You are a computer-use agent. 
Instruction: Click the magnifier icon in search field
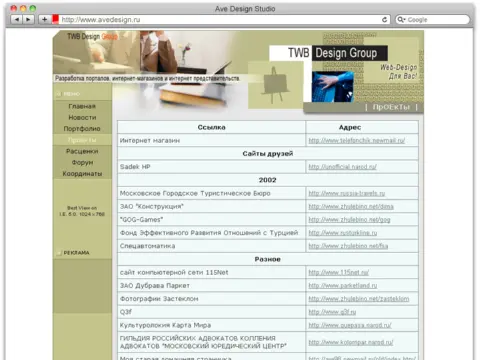(x=401, y=20)
